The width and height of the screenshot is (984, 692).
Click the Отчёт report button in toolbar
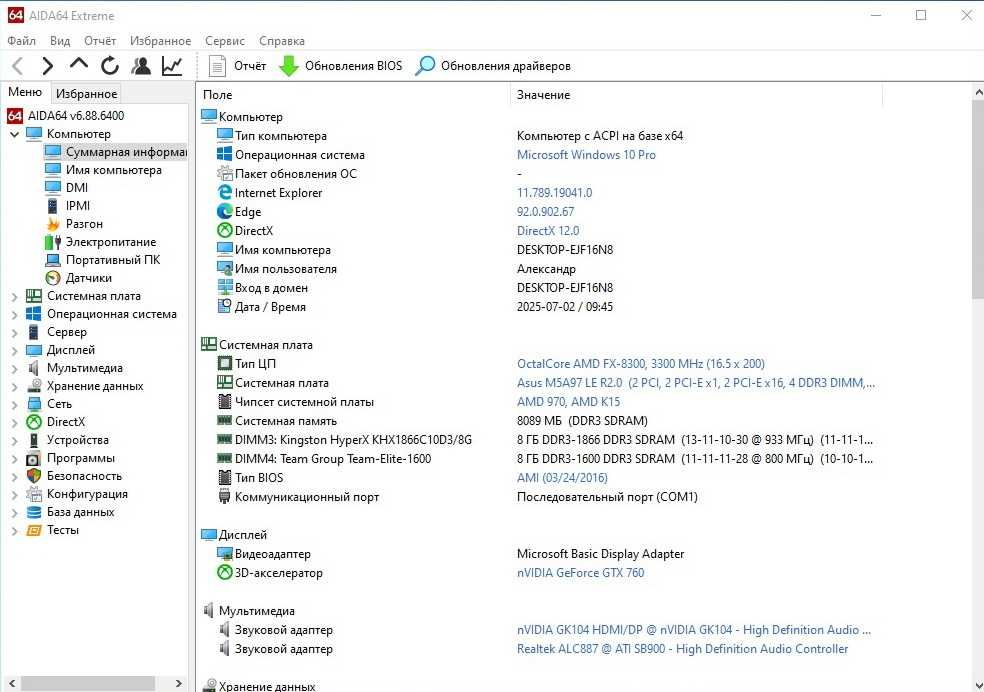tap(237, 66)
